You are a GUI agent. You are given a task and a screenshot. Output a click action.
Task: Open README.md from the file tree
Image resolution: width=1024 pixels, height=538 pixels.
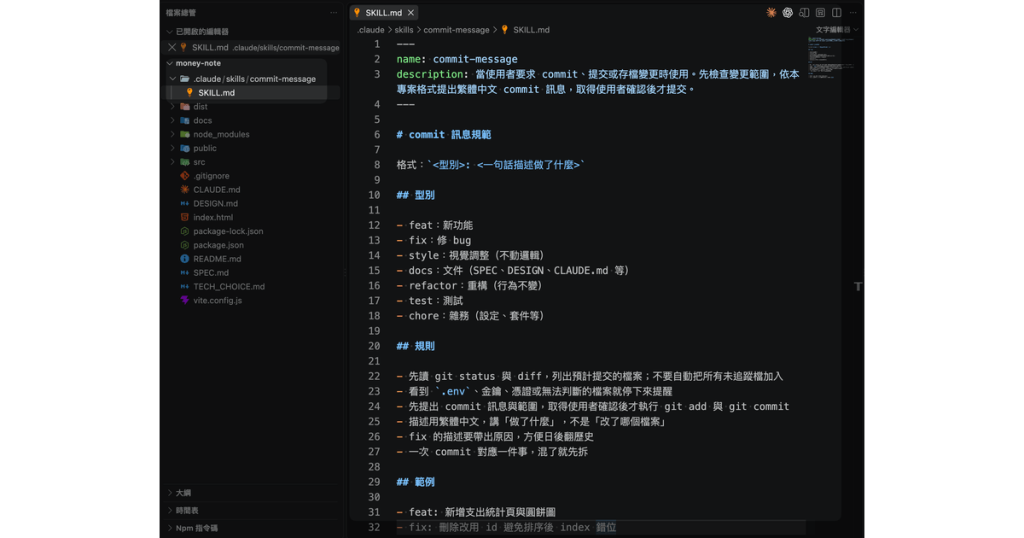click(x=217, y=259)
